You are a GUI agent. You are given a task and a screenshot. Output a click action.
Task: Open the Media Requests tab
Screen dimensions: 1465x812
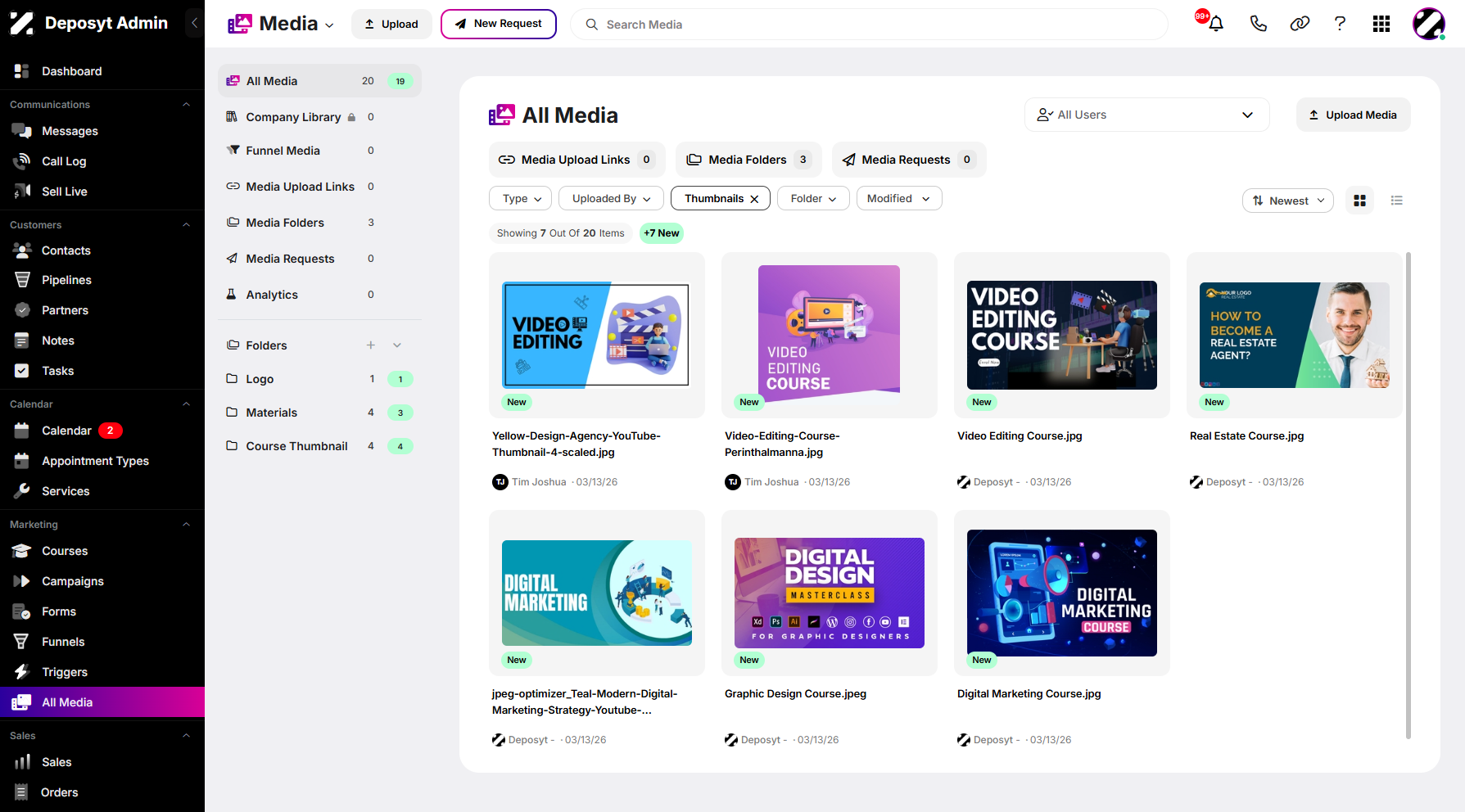[909, 160]
